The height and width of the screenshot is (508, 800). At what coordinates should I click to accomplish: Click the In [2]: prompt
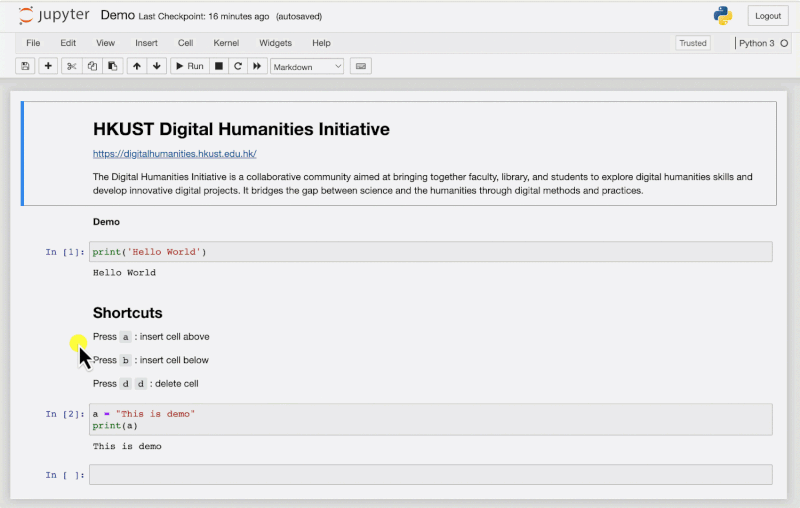(x=65, y=414)
